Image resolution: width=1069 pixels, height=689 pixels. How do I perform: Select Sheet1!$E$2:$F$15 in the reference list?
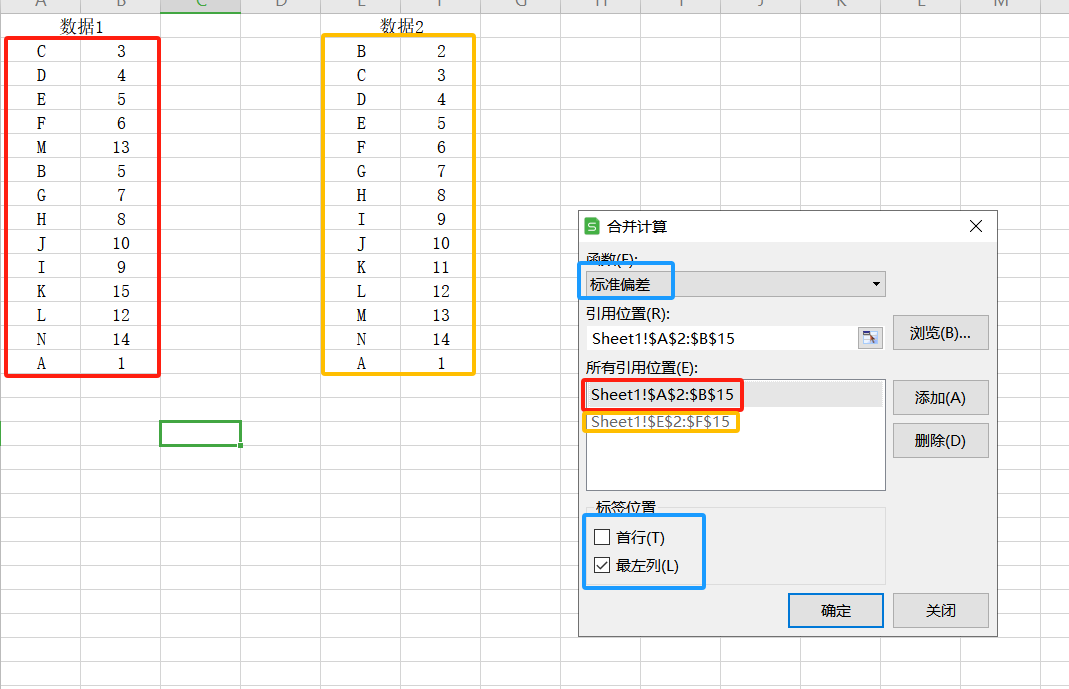coord(660,422)
